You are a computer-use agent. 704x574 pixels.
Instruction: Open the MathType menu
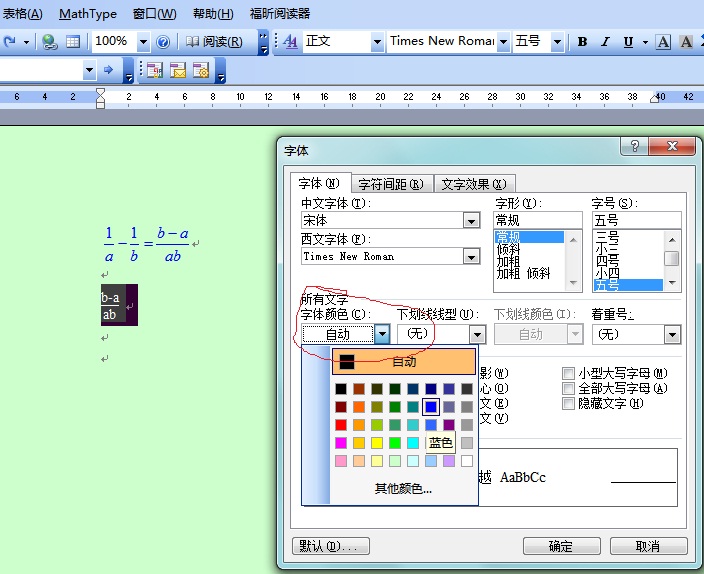(87, 14)
